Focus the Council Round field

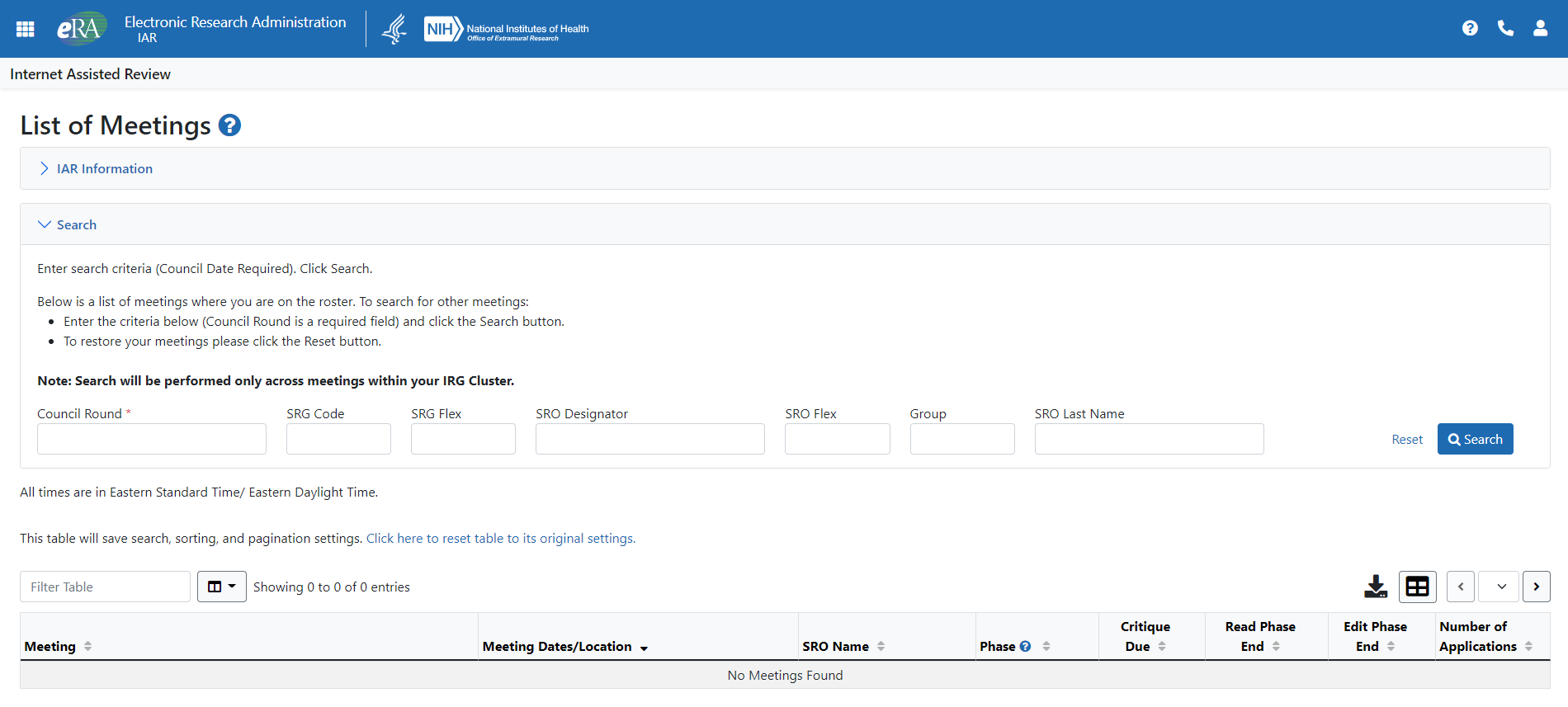[152, 439]
